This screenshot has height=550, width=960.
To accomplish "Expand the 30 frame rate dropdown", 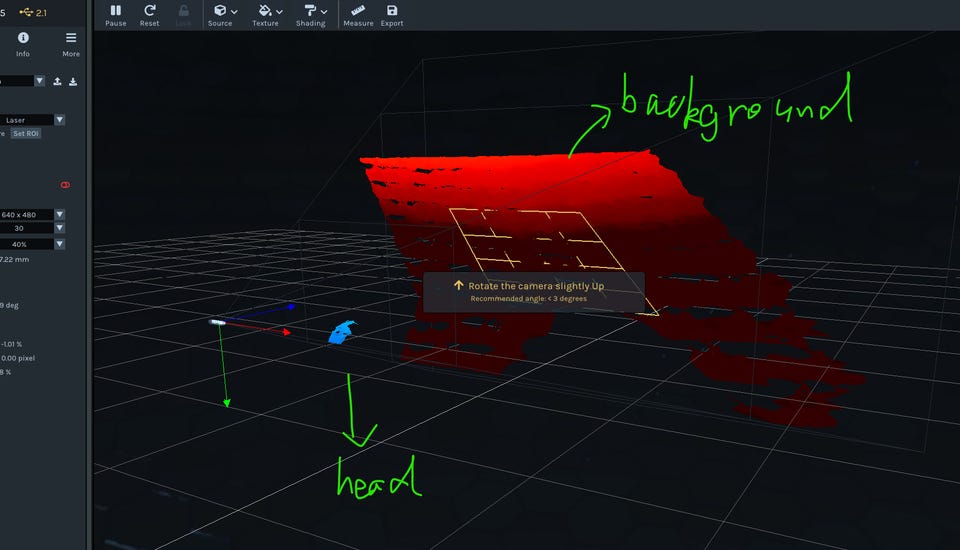I will [x=59, y=228].
